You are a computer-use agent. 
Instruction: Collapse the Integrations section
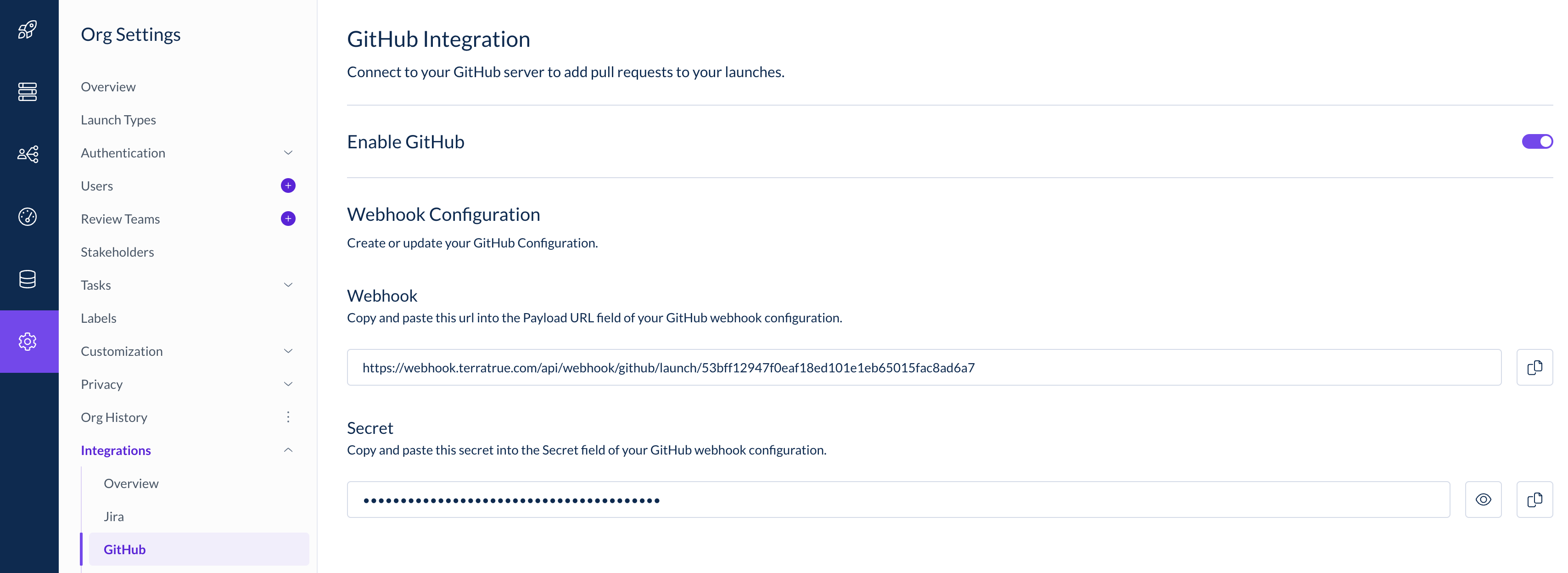pyautogui.click(x=288, y=450)
